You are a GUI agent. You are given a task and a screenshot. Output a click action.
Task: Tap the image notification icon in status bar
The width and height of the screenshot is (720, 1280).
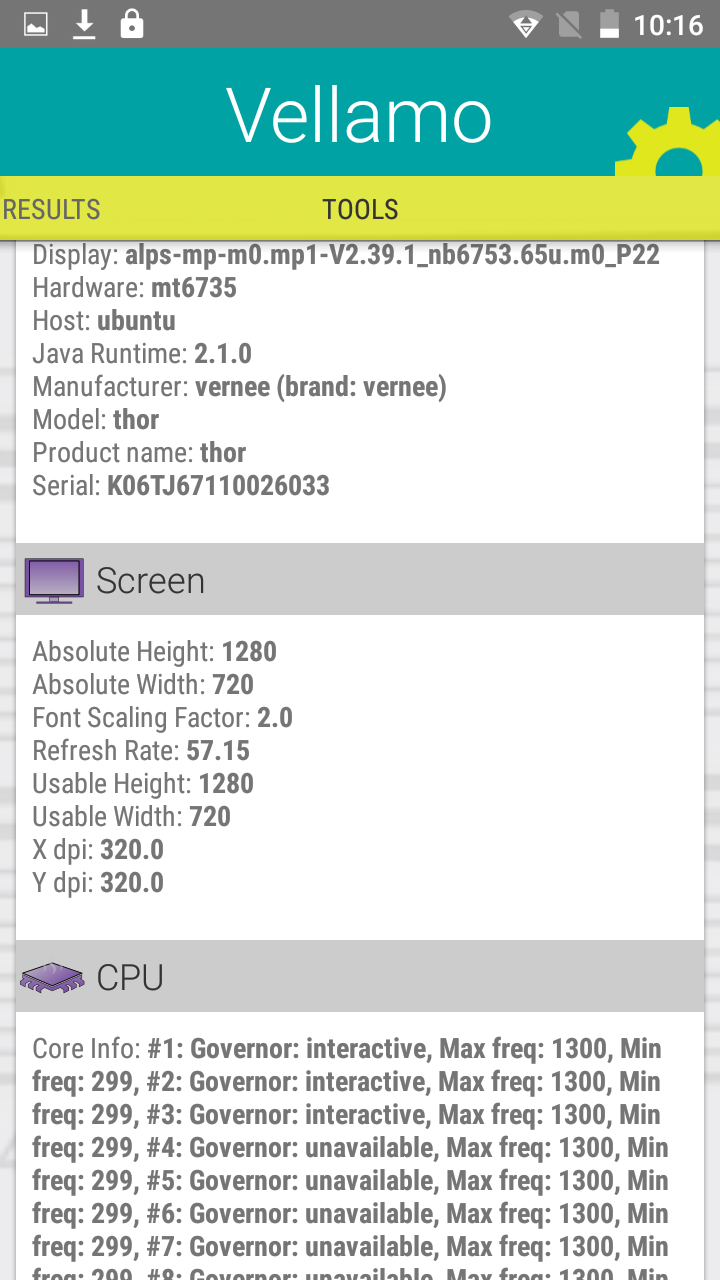click(x=36, y=24)
